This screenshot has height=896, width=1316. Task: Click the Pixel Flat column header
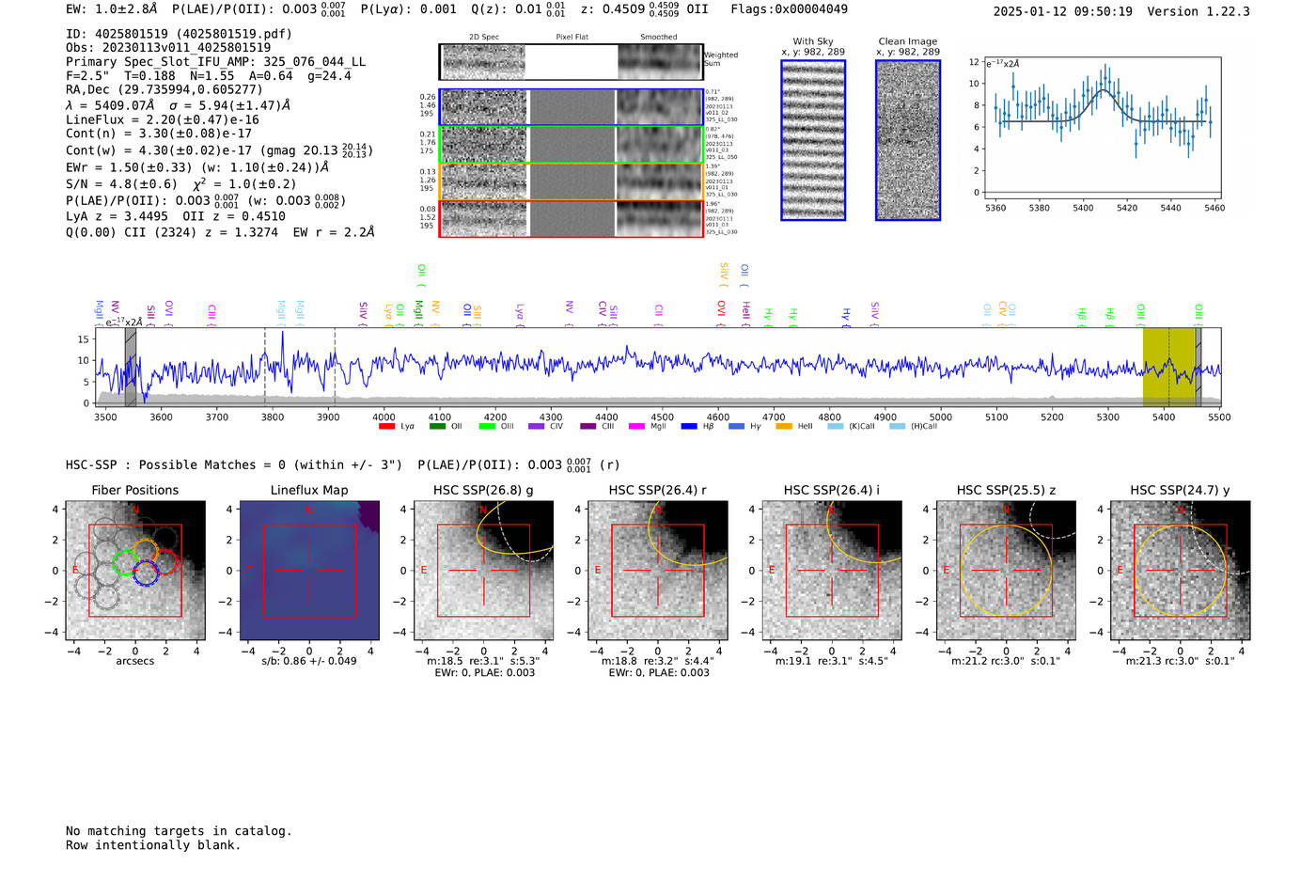(572, 38)
